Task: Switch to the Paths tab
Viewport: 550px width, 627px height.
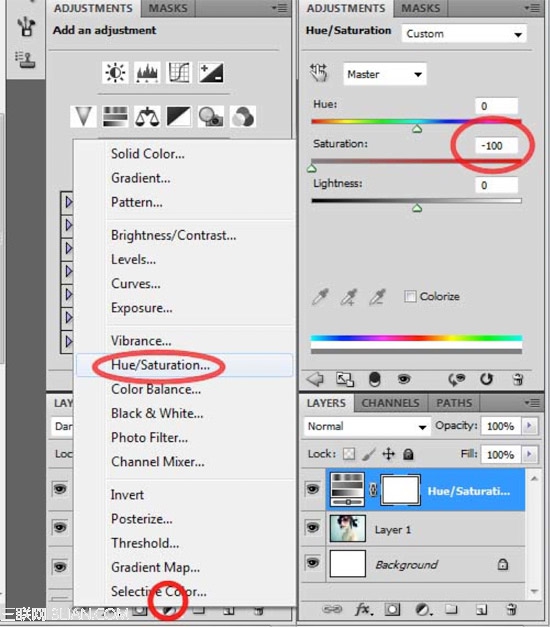Action: point(454,403)
